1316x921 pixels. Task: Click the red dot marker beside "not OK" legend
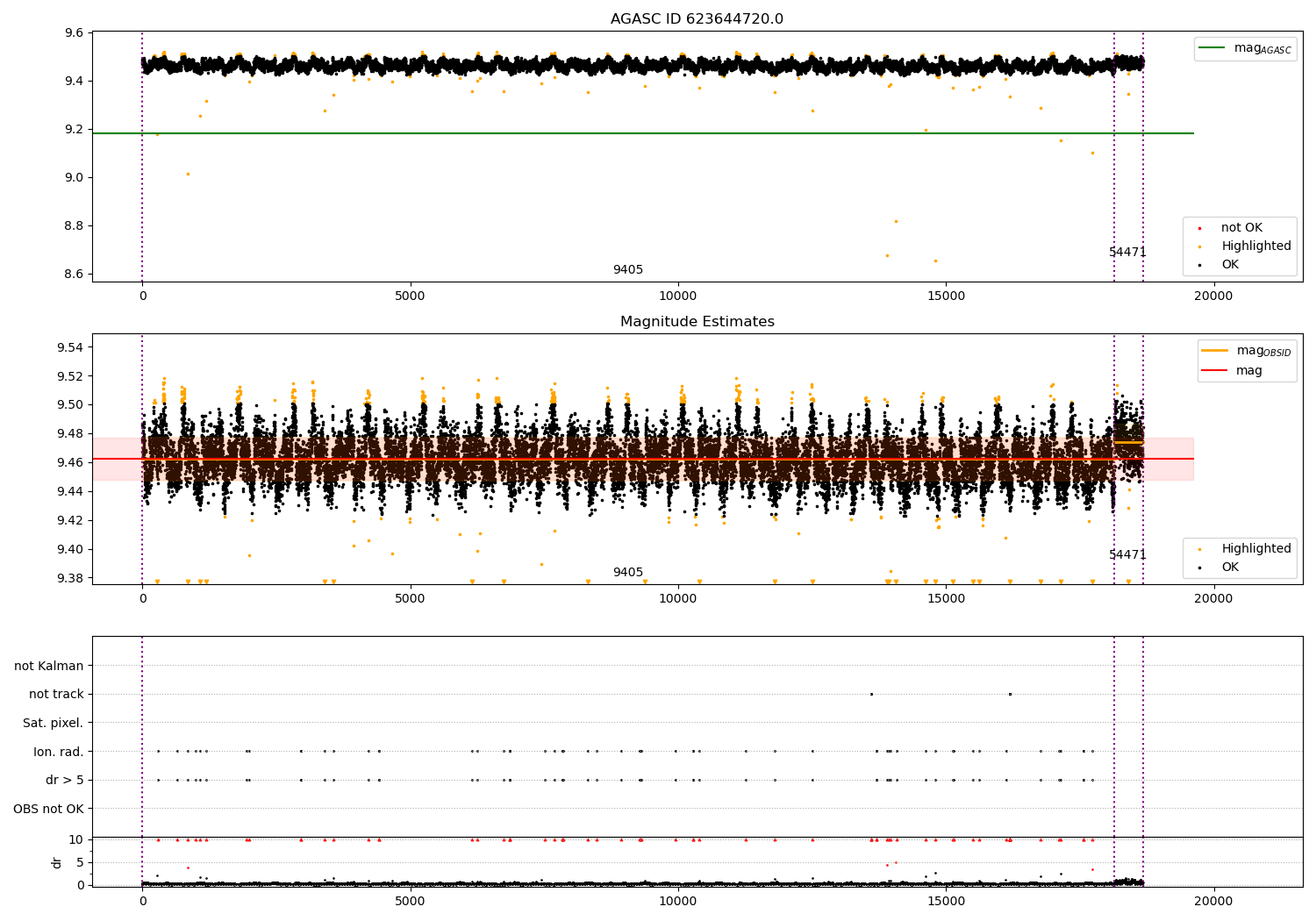pos(1199,229)
